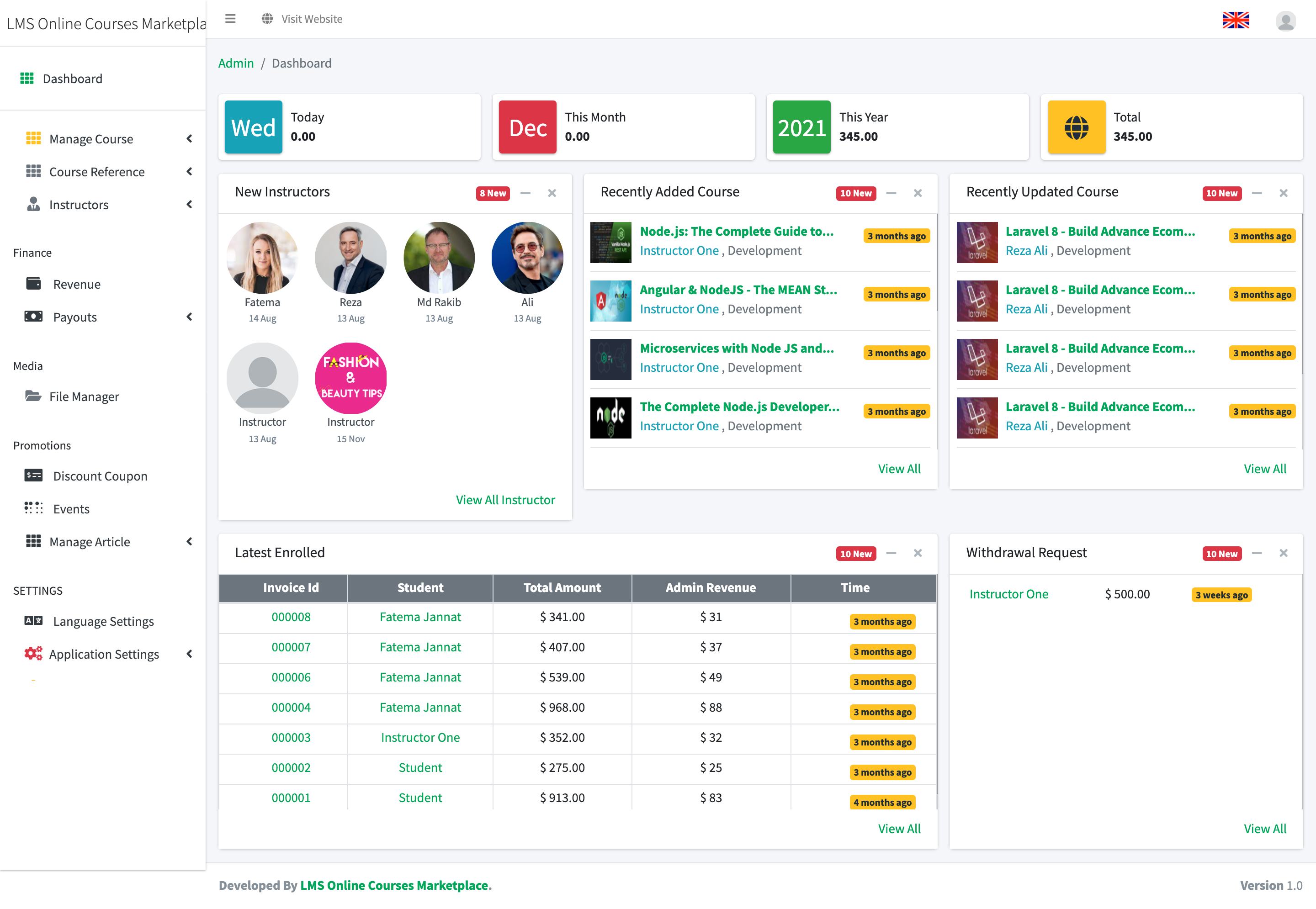Minimize the Latest Enrolled card
The image size is (1316, 909).
[891, 553]
